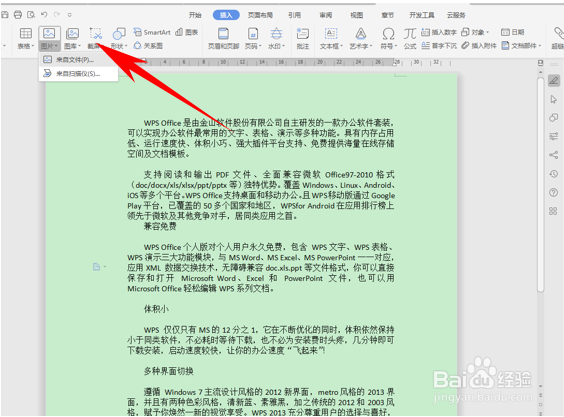
Task: Open the 页面布局 tab
Action: [260, 15]
